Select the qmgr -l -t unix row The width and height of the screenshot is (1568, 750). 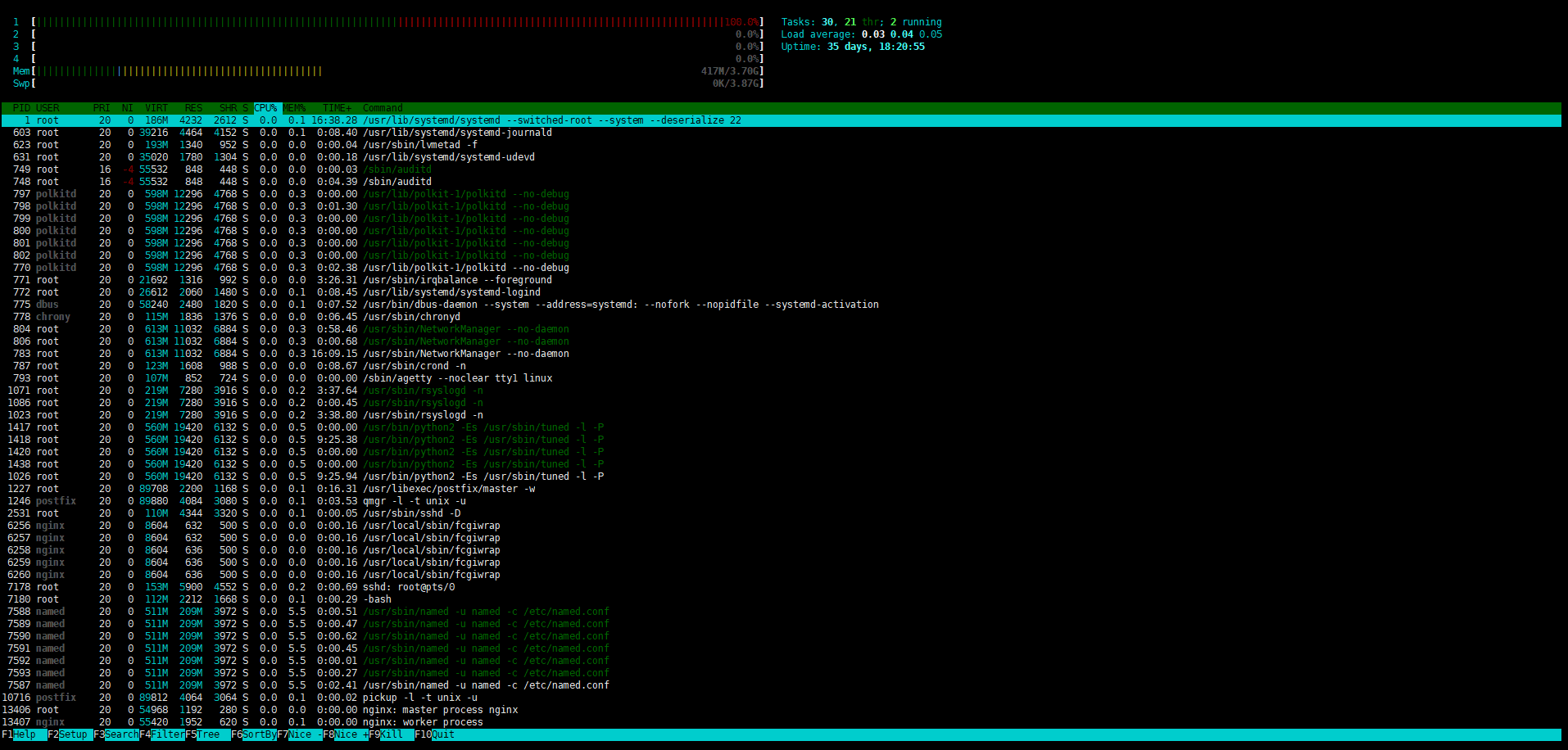coord(782,501)
